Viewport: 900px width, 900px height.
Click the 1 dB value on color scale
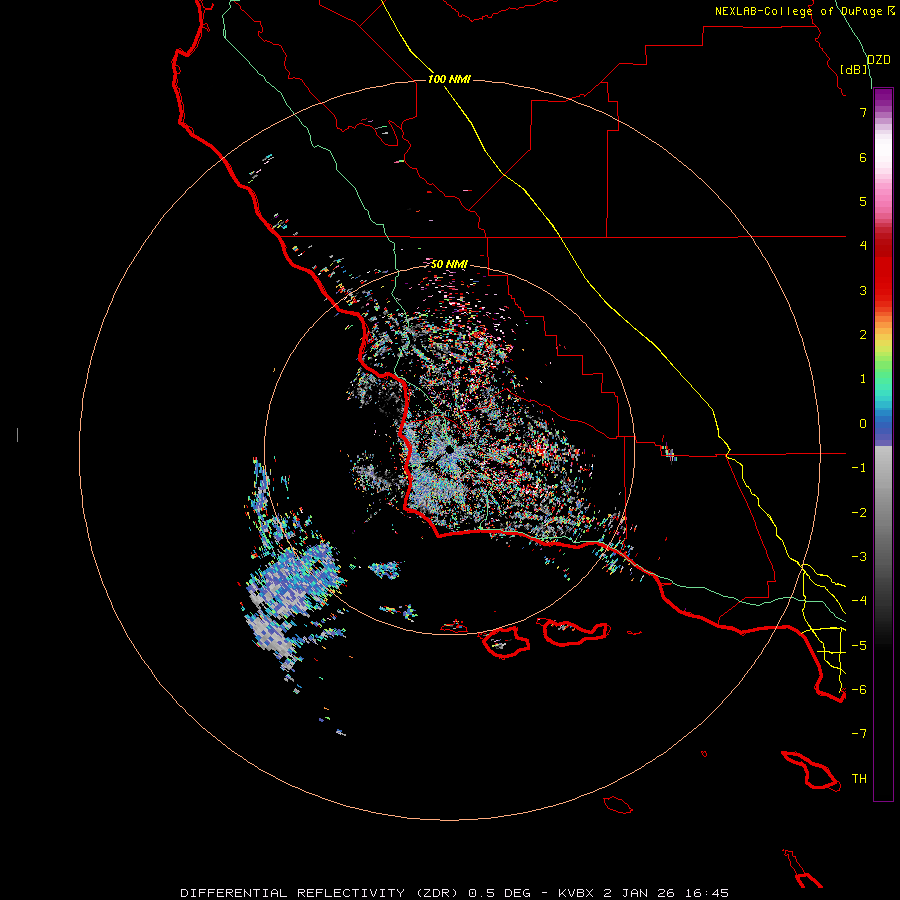[863, 379]
